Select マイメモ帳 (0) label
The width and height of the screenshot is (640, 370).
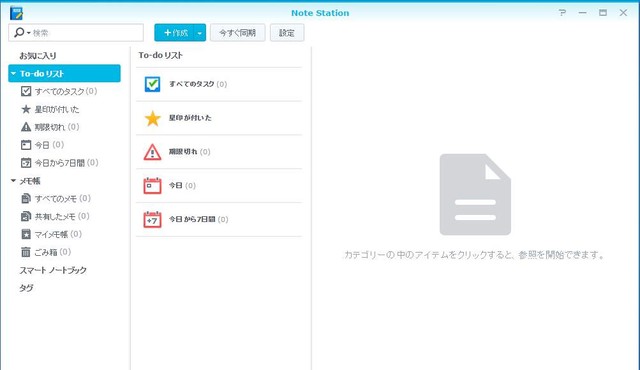pos(58,234)
